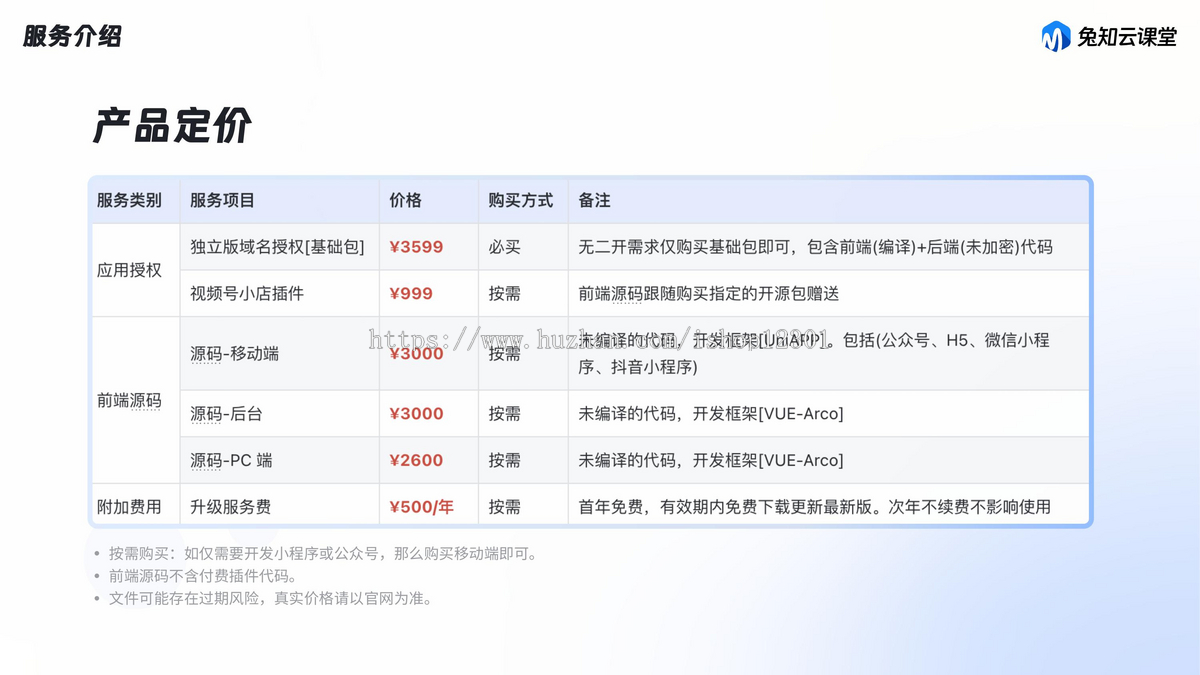Click the footnote starting 文件可能存在过期风险

(270, 599)
